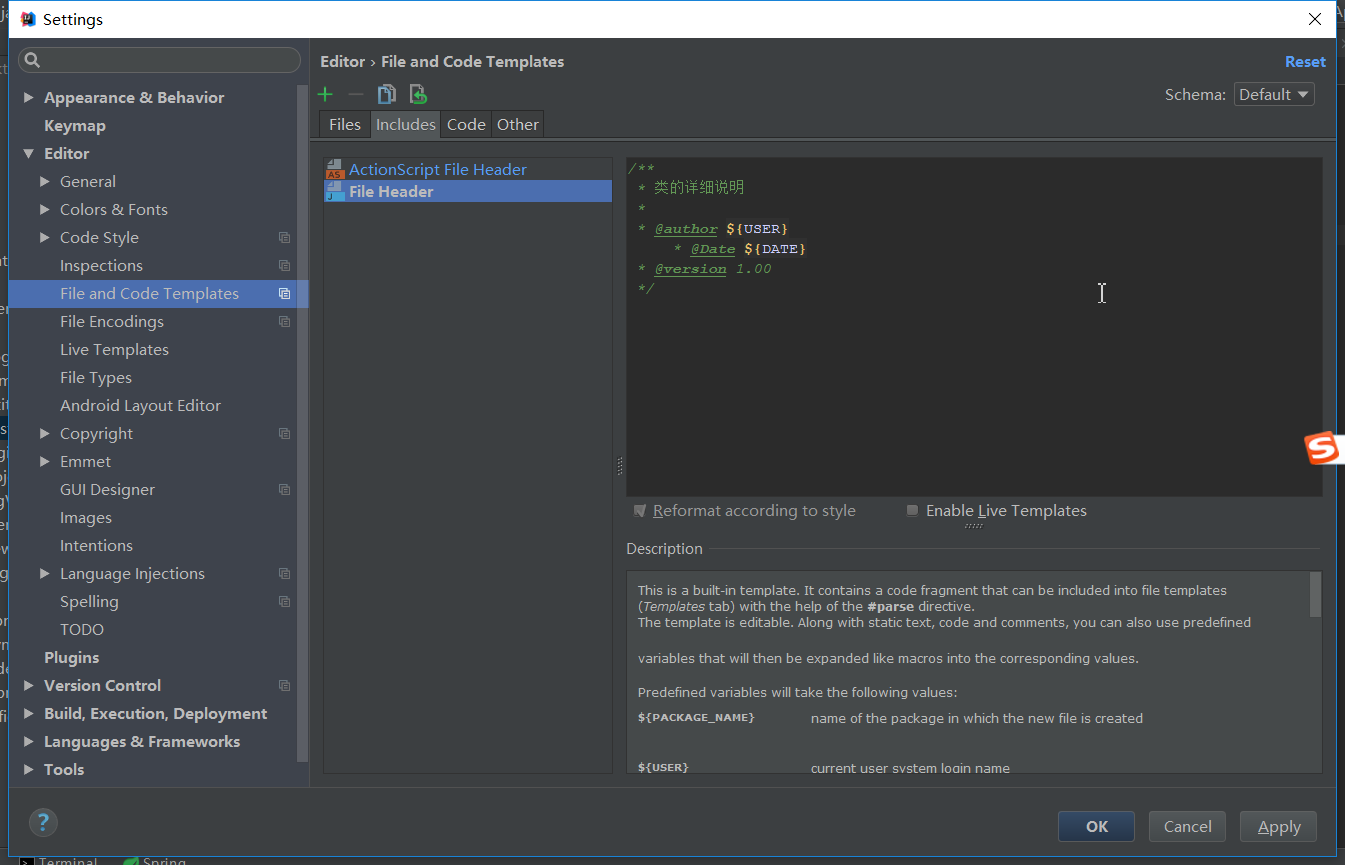
Task: Click the Description panel scrollbar
Action: (x=1315, y=595)
